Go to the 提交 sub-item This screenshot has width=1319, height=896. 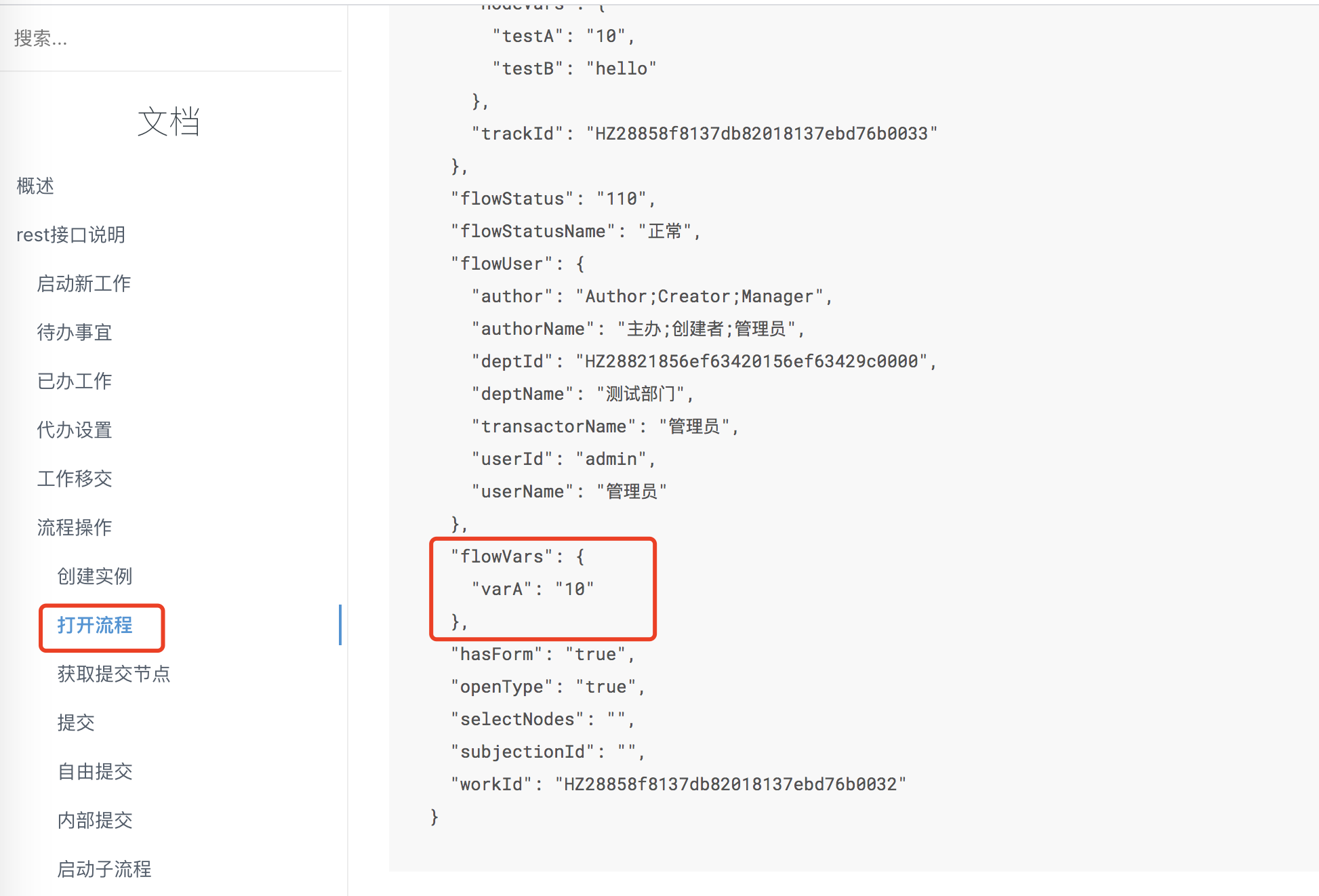coord(76,722)
